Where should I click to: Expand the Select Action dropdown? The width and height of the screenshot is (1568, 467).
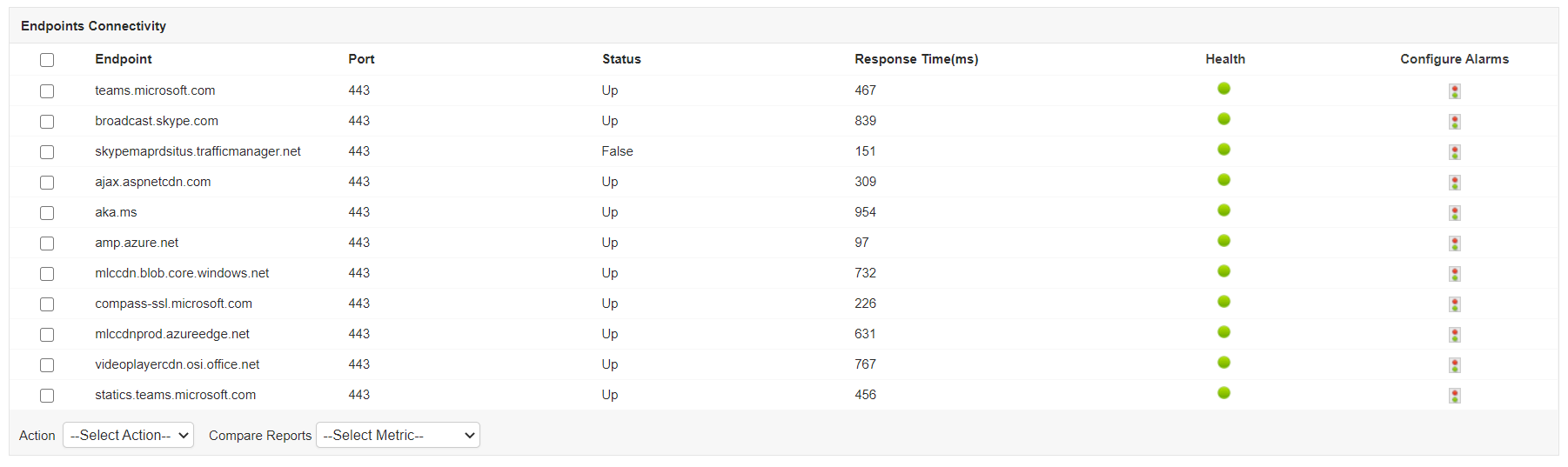[128, 436]
